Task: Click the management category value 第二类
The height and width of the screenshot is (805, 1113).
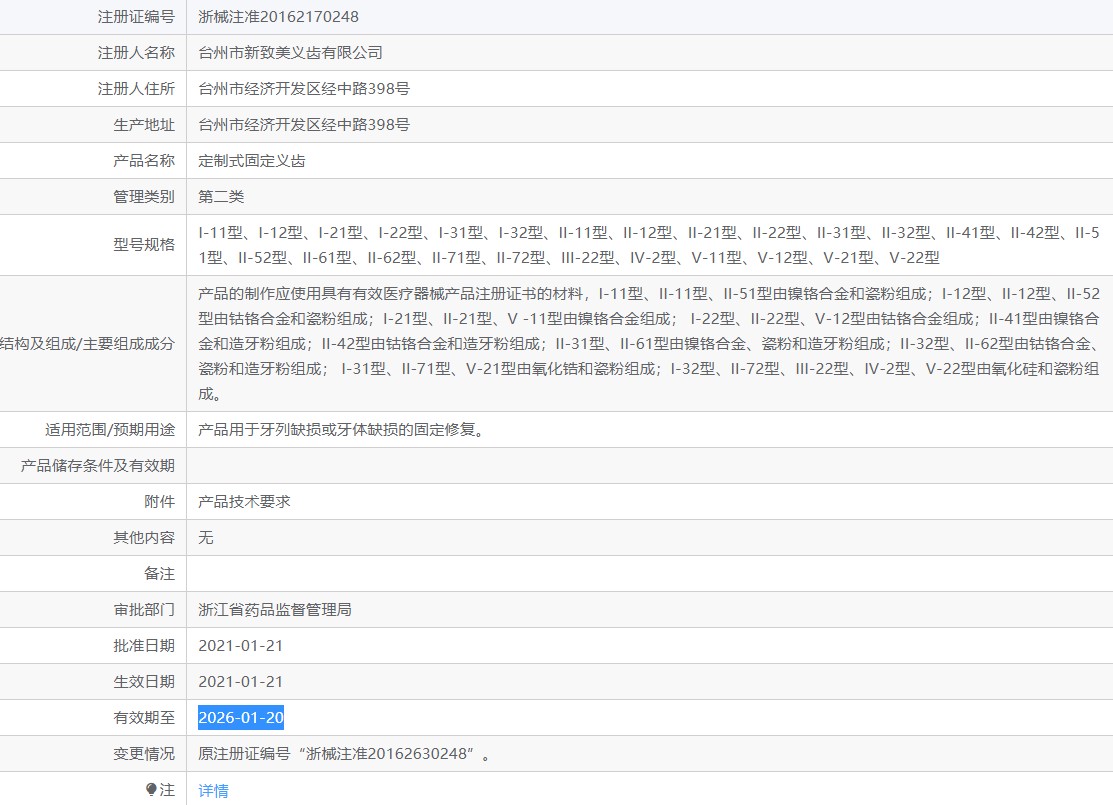Action: coord(221,197)
